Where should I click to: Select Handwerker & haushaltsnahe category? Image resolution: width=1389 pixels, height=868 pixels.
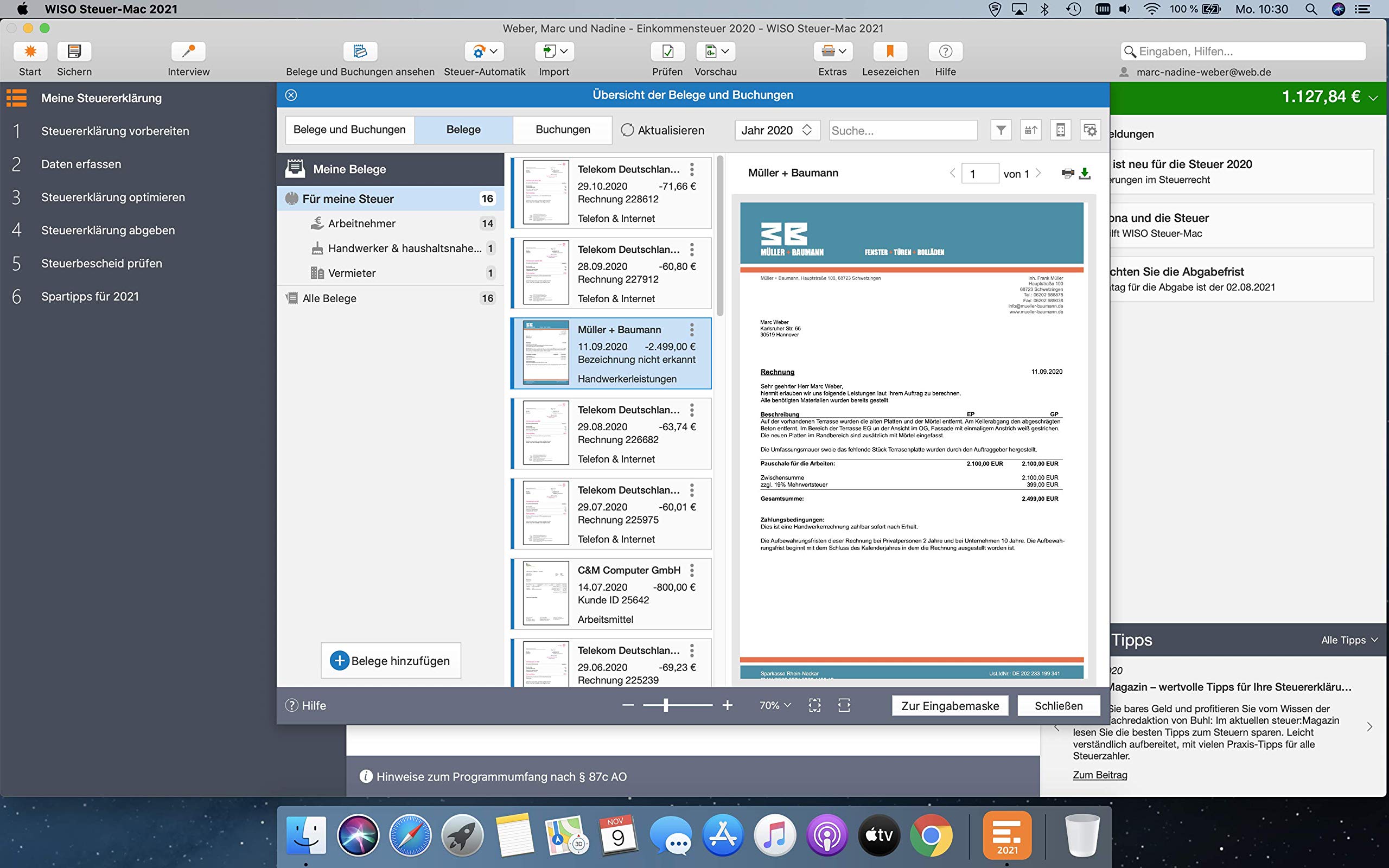point(390,248)
